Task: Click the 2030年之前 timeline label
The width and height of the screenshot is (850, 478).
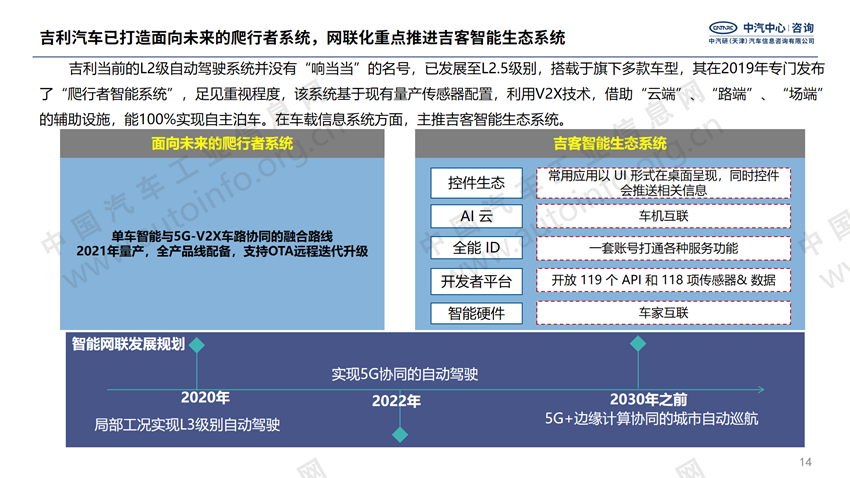Action: coord(649,399)
